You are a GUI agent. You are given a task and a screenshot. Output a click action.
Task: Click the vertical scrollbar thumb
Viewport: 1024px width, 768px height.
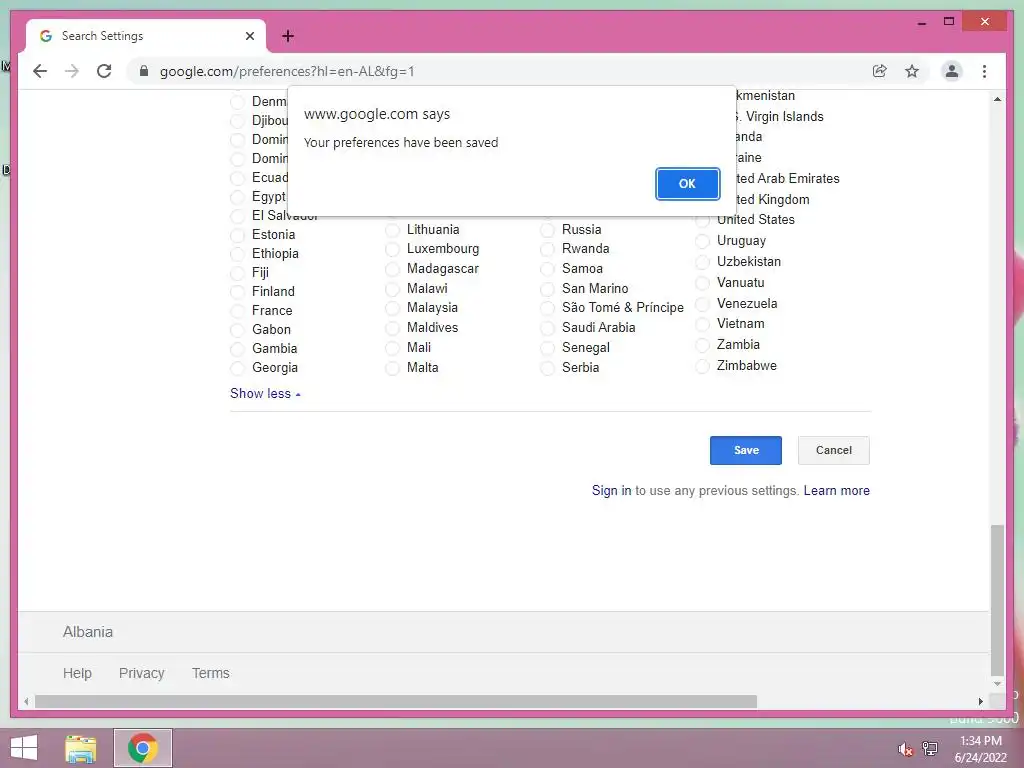pos(997,601)
